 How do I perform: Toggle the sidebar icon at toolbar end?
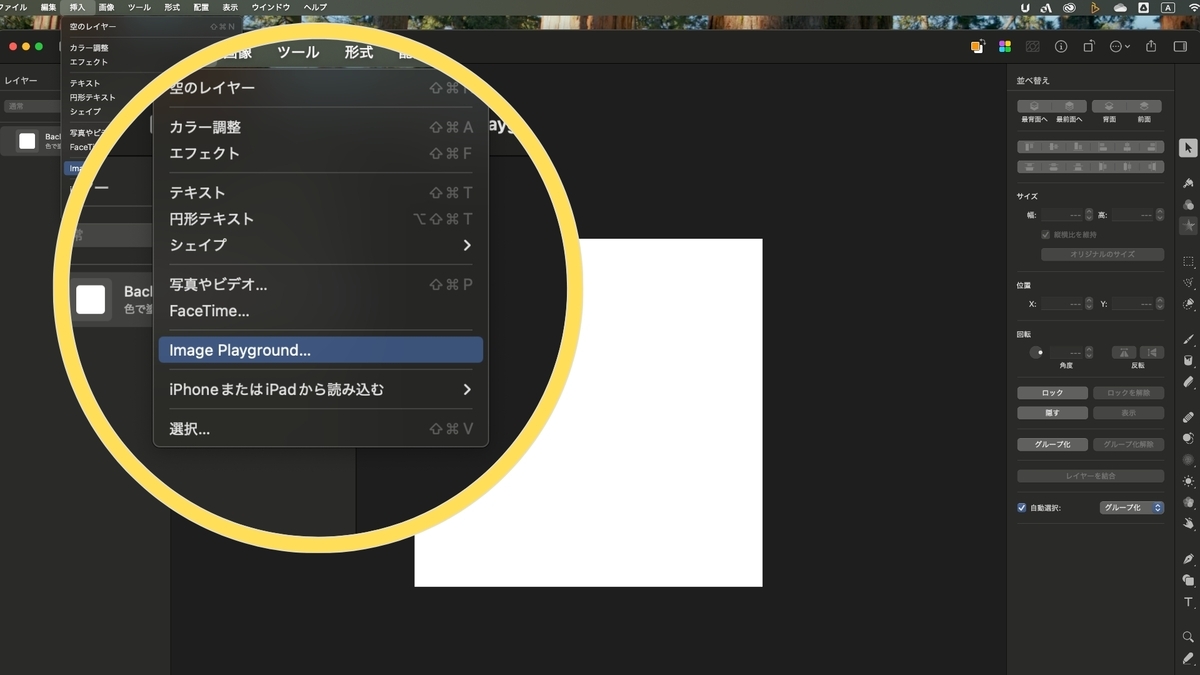[1179, 46]
